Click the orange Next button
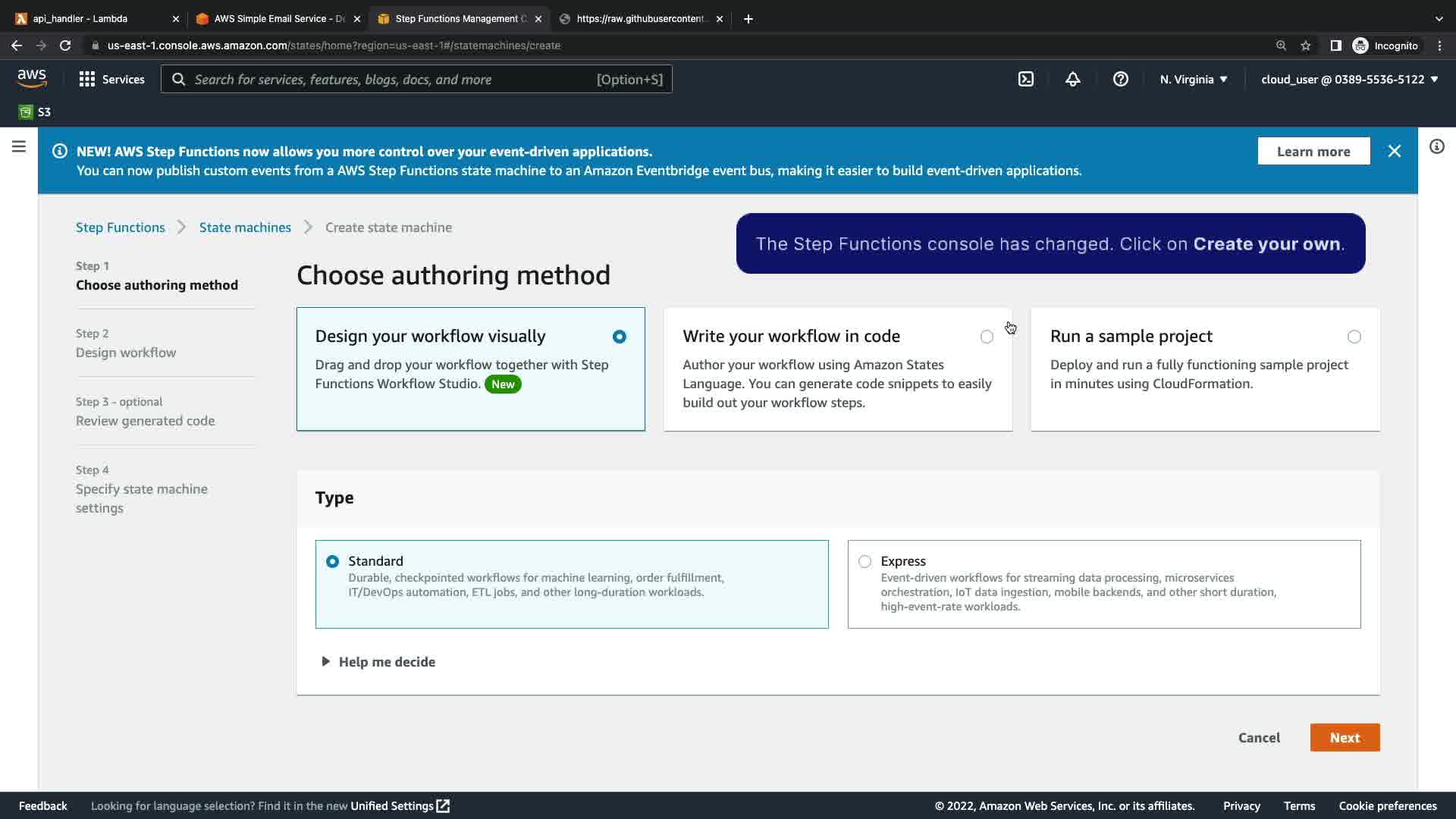This screenshot has width=1456, height=819. (1344, 738)
